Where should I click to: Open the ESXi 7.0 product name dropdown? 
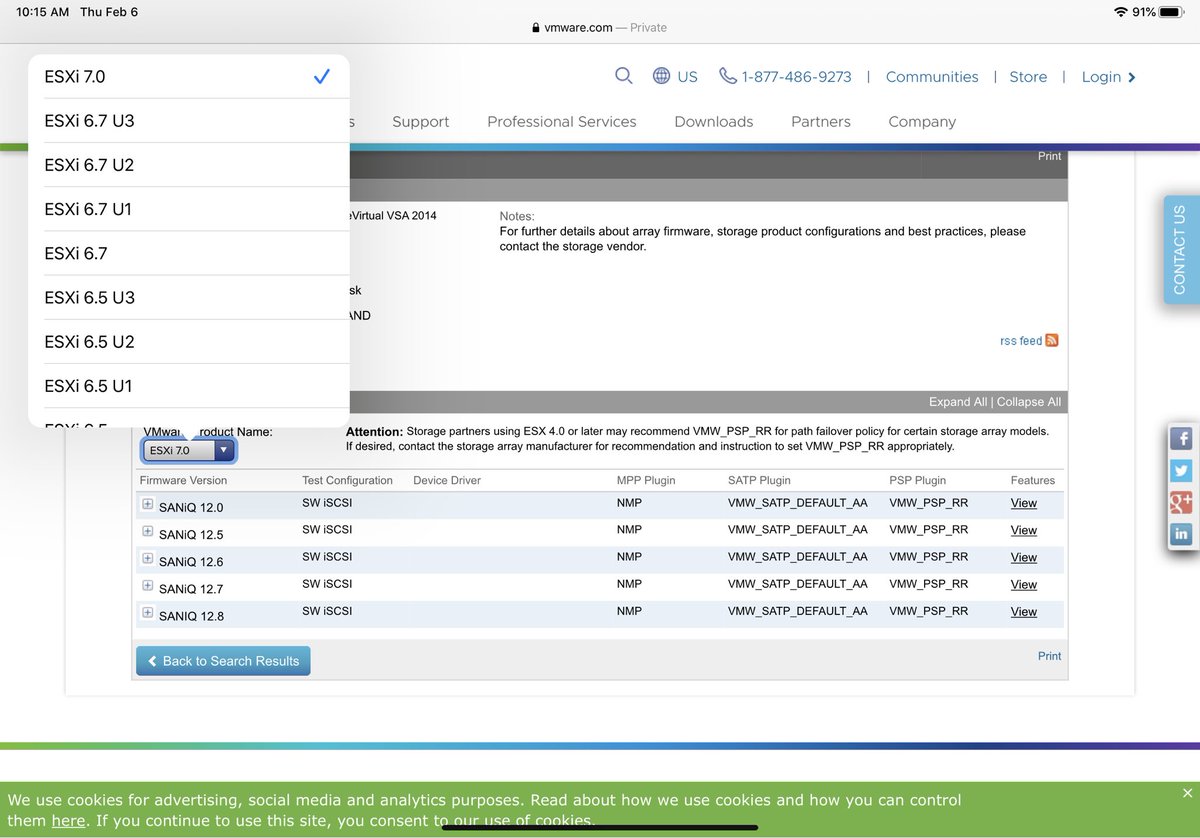click(189, 451)
